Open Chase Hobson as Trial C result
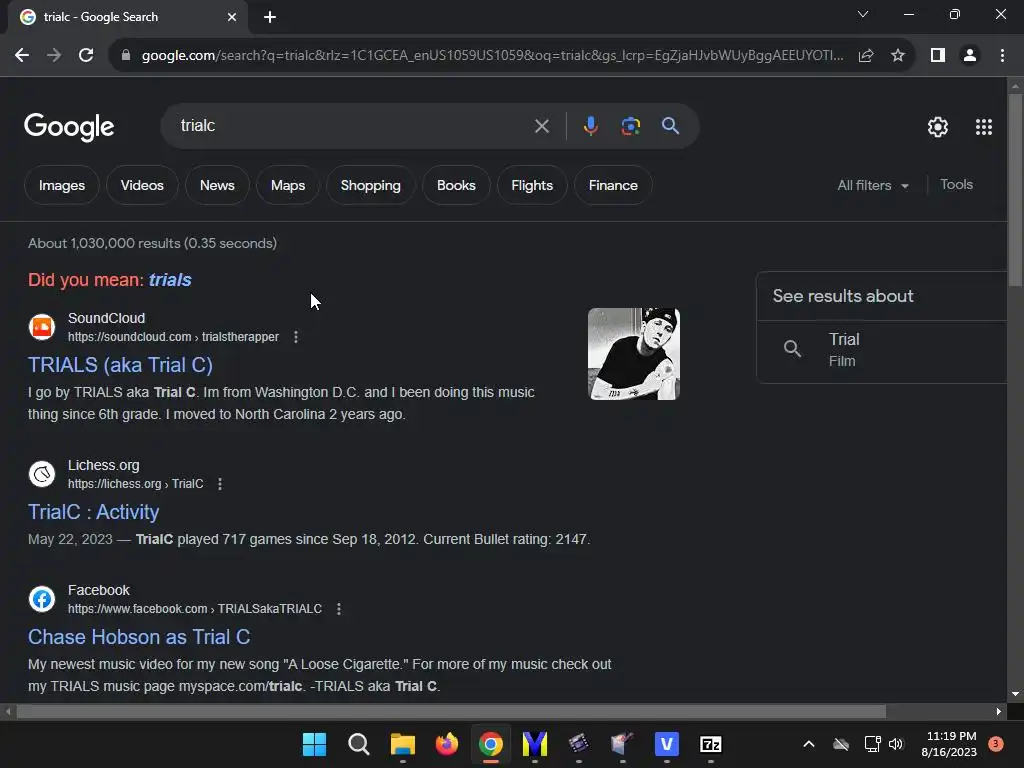This screenshot has width=1024, height=768. coord(139,637)
